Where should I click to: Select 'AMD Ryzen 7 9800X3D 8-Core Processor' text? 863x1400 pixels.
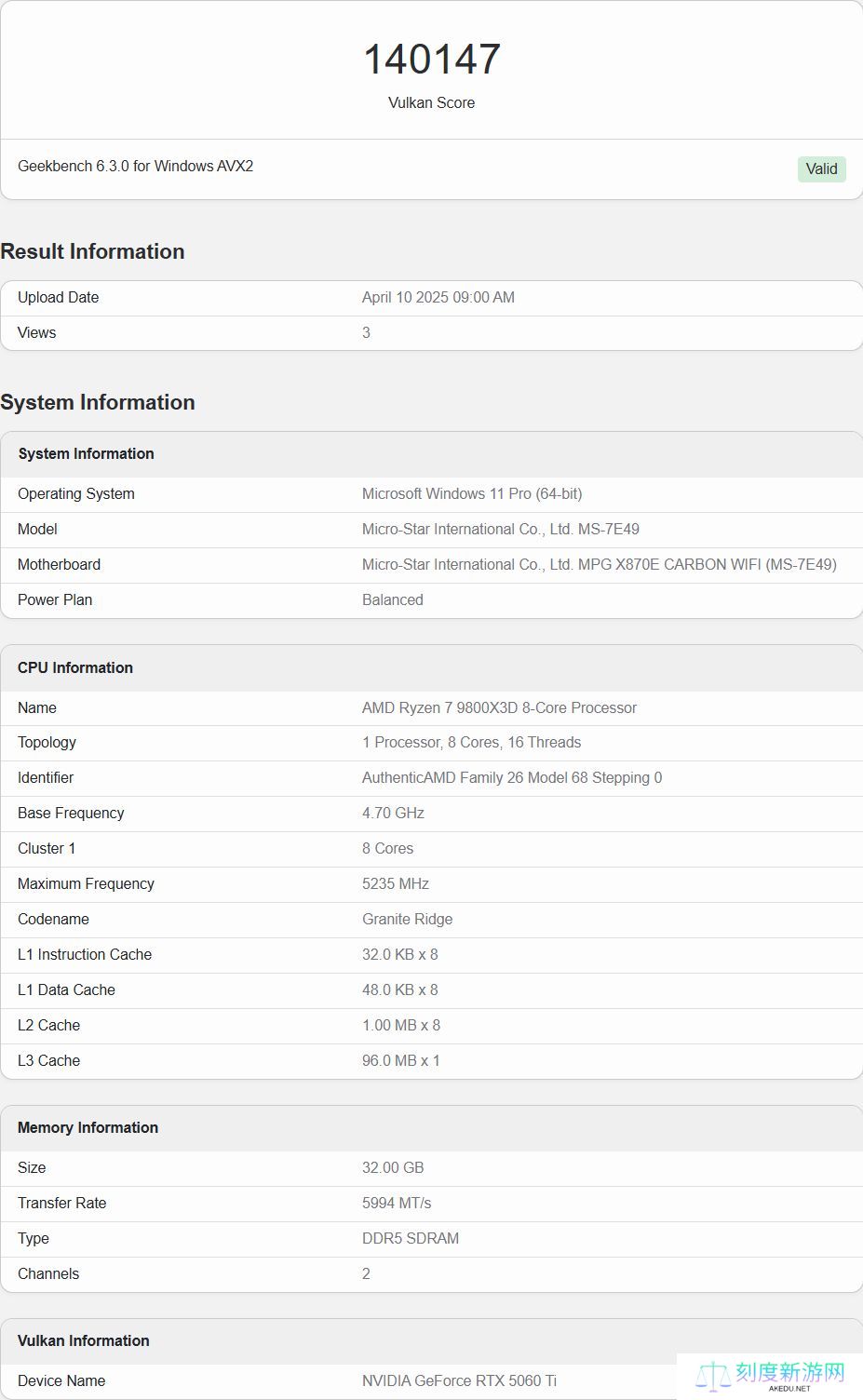499,708
